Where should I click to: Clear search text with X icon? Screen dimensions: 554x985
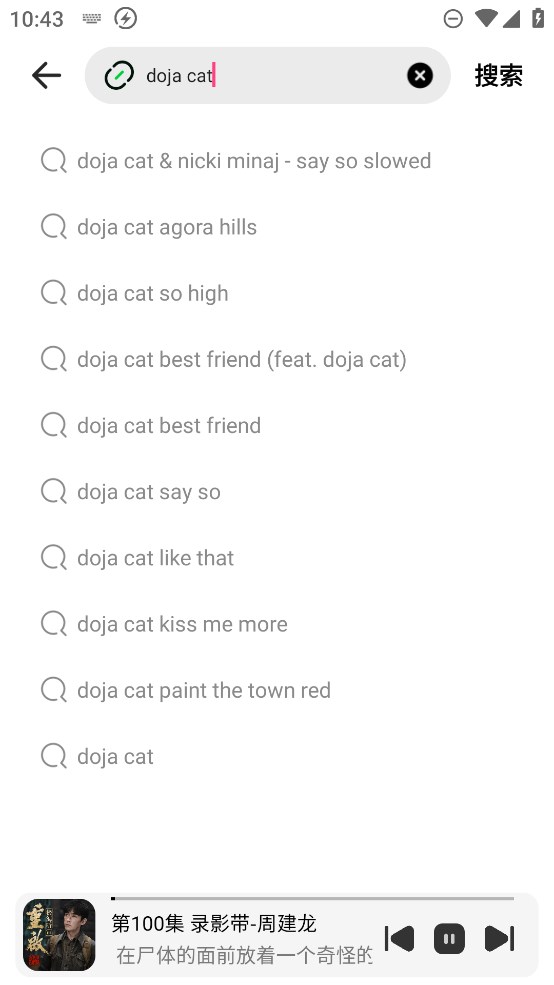(x=420, y=76)
